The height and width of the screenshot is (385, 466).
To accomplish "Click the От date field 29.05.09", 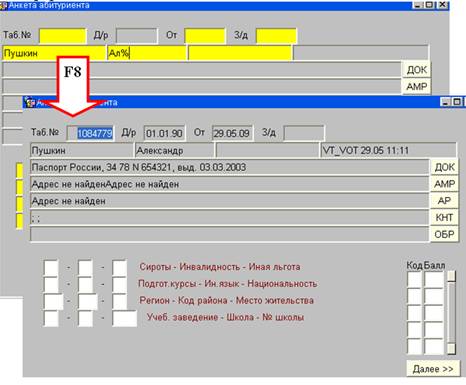I will [x=232, y=133].
